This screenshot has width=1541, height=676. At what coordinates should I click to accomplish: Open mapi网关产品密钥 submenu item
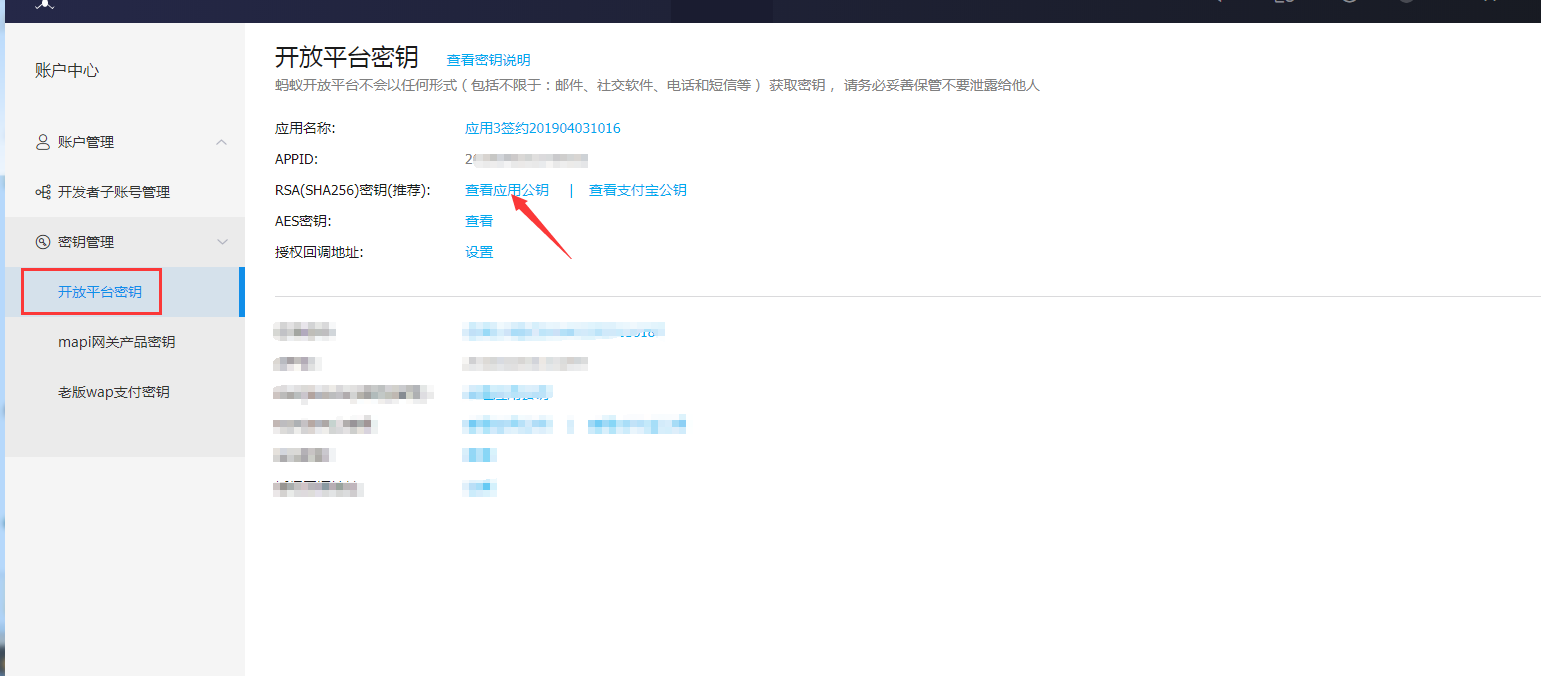click(116, 342)
